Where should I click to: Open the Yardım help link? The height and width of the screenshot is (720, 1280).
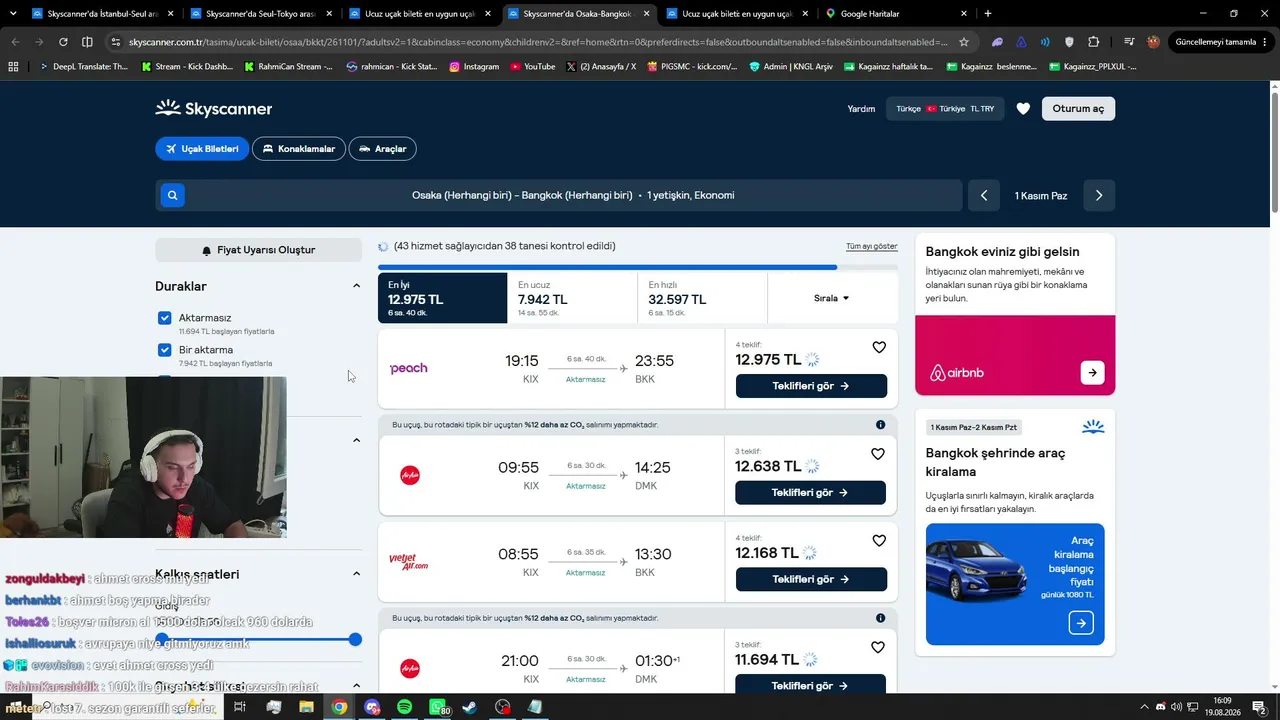pyautogui.click(x=861, y=109)
